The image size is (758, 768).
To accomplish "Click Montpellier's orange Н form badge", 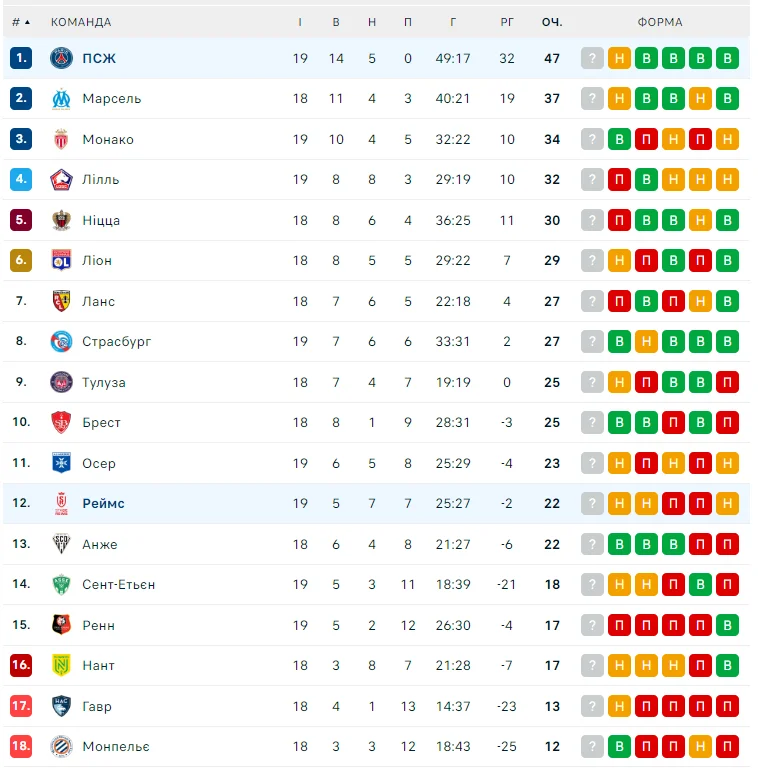I will coord(701,746).
